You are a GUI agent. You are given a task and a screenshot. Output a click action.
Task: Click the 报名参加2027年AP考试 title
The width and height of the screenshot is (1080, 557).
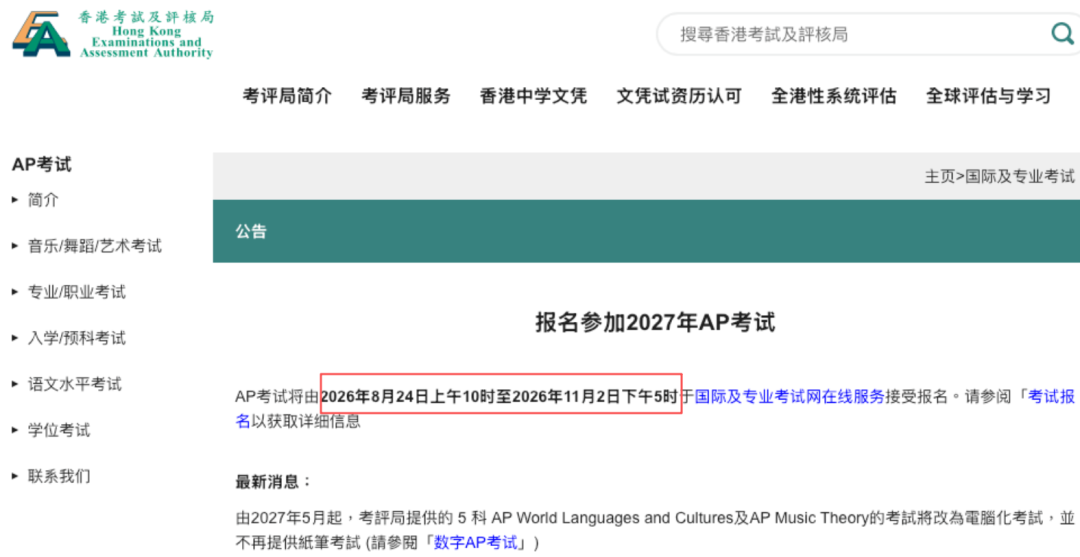[655, 322]
